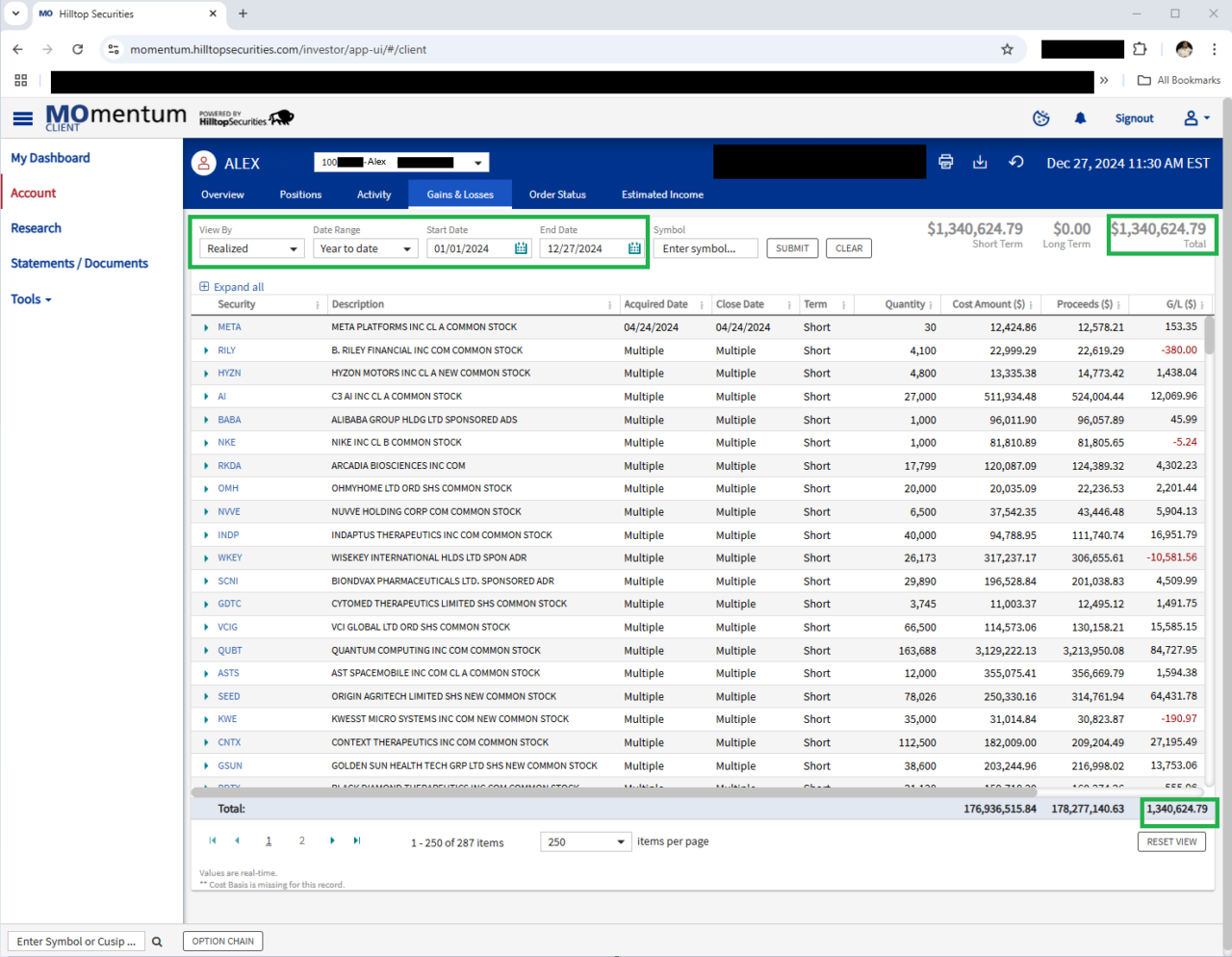This screenshot has width=1232, height=957.
Task: Open the Proceeds column options menu
Action: [x=1120, y=305]
